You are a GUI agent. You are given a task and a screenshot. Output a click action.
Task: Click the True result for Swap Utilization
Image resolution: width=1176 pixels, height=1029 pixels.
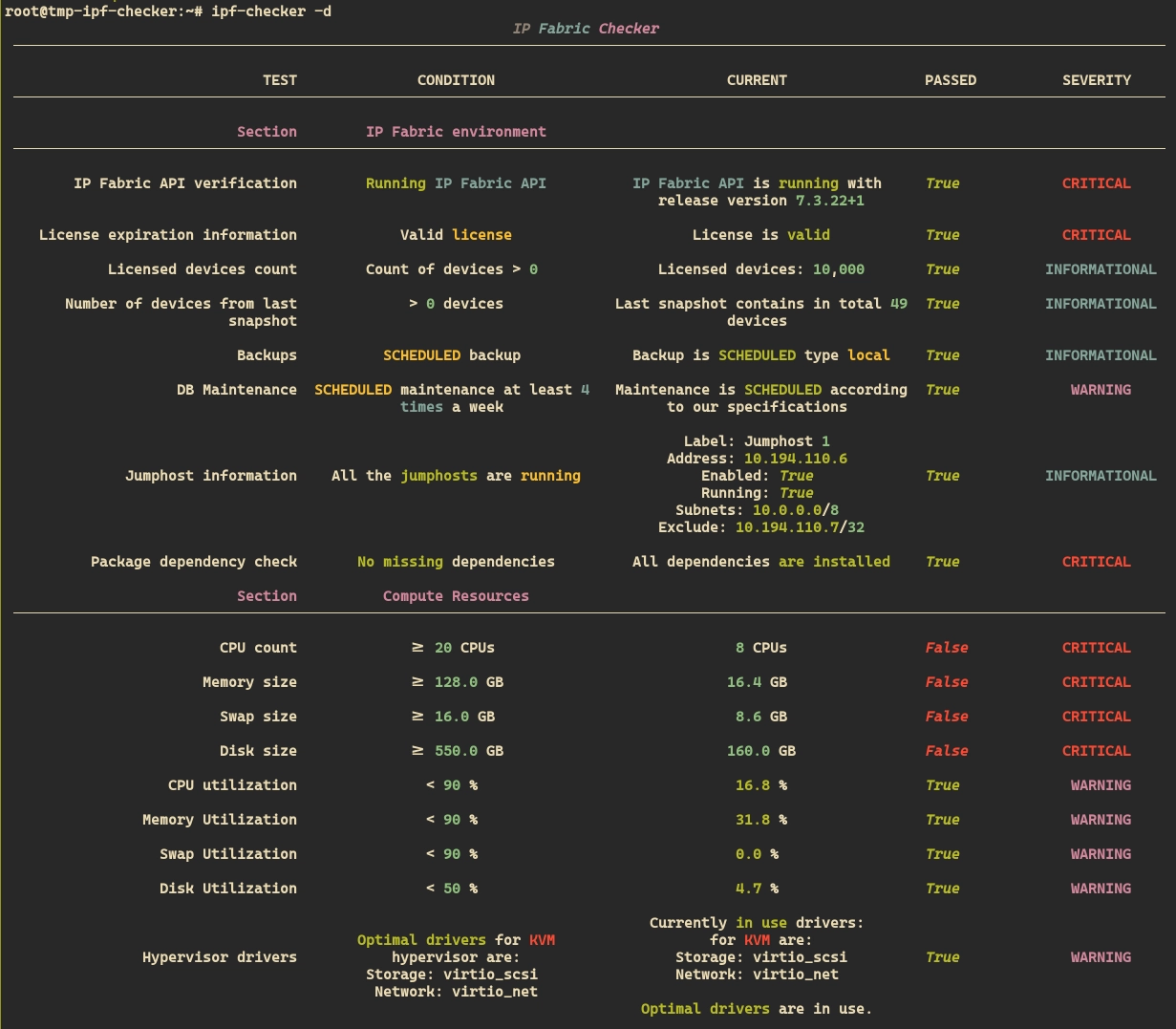[x=942, y=854]
